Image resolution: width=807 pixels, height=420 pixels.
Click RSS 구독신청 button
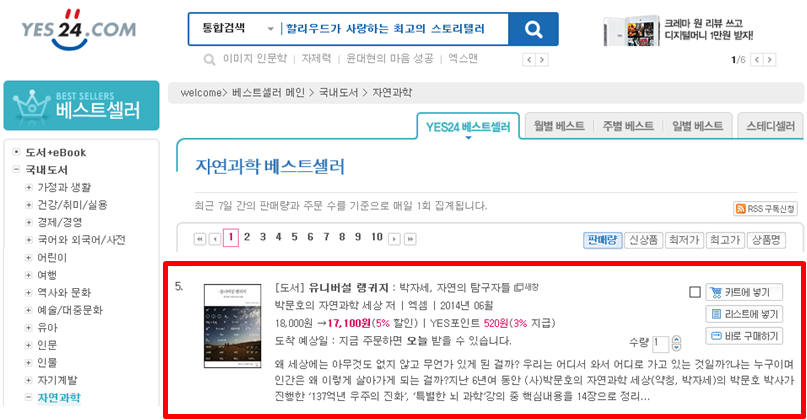coord(765,208)
